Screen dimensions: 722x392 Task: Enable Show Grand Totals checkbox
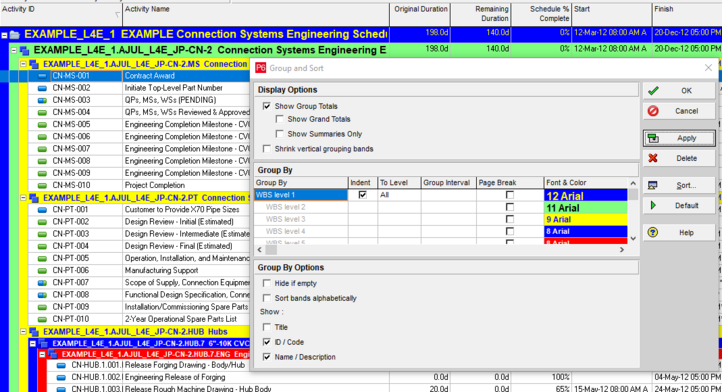[x=279, y=119]
